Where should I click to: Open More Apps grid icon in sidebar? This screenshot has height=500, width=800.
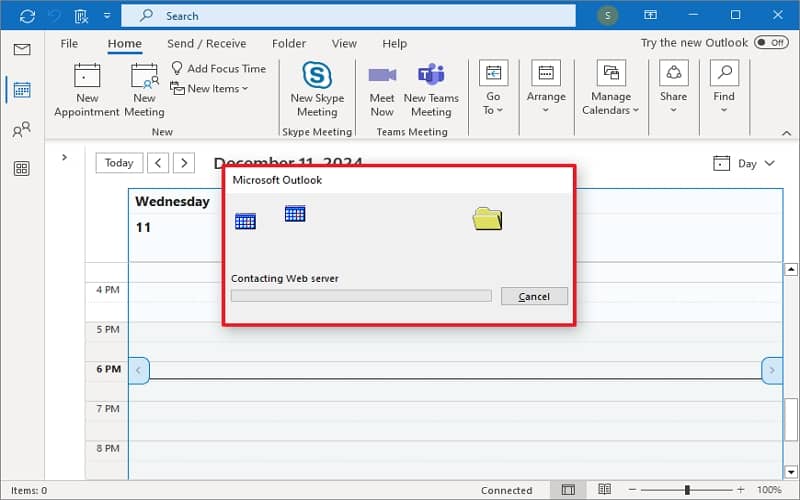tap(21, 168)
